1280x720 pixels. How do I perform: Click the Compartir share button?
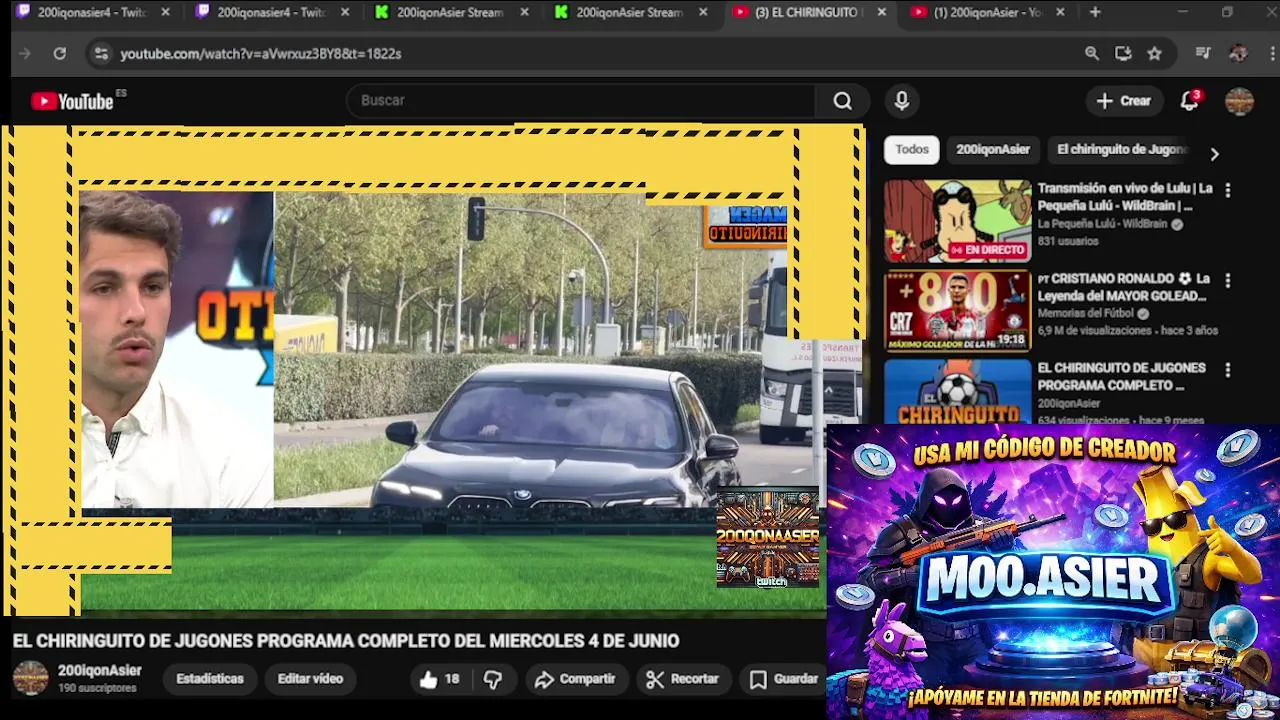click(575, 679)
